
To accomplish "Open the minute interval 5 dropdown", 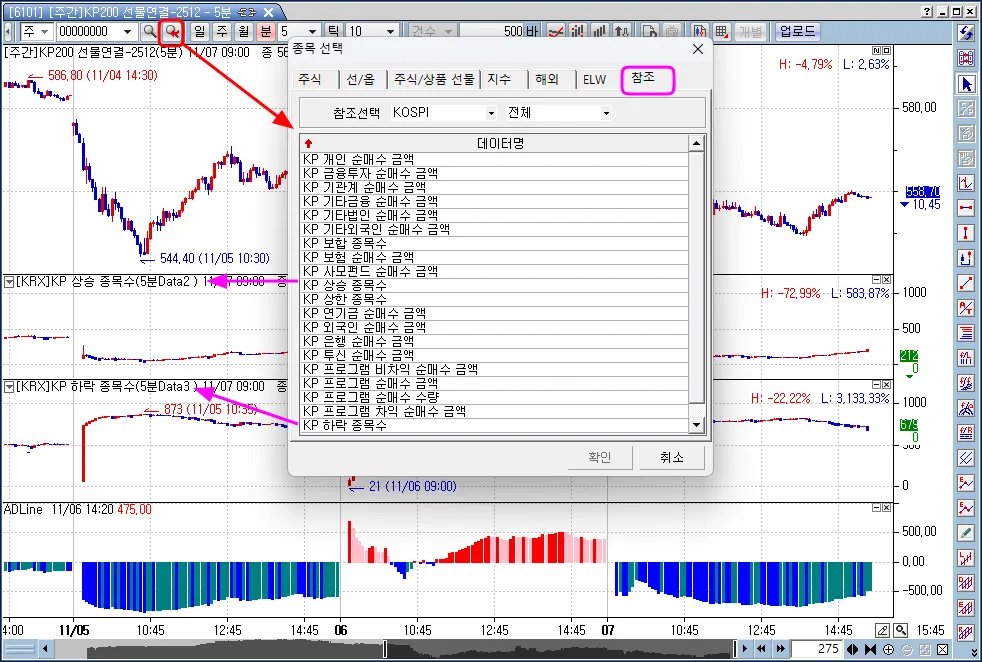I will [x=313, y=31].
